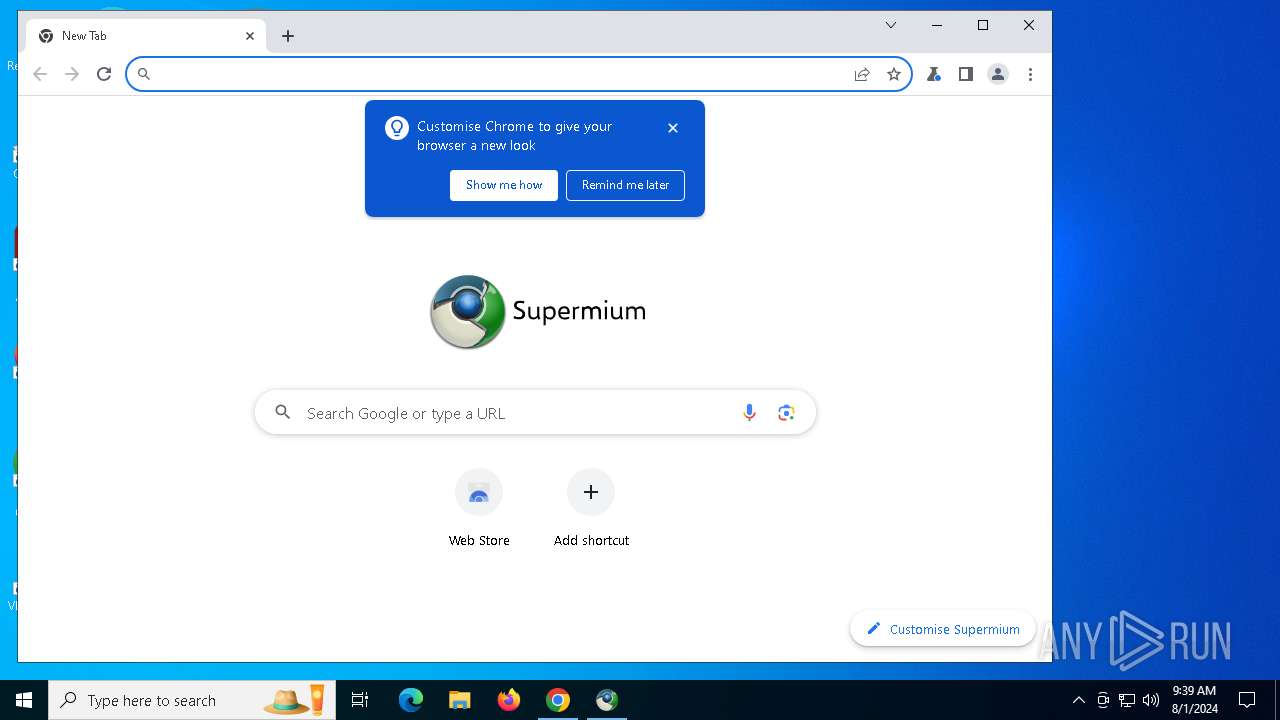The height and width of the screenshot is (720, 1280).
Task: Open the volume control tray icon
Action: pyautogui.click(x=1151, y=700)
